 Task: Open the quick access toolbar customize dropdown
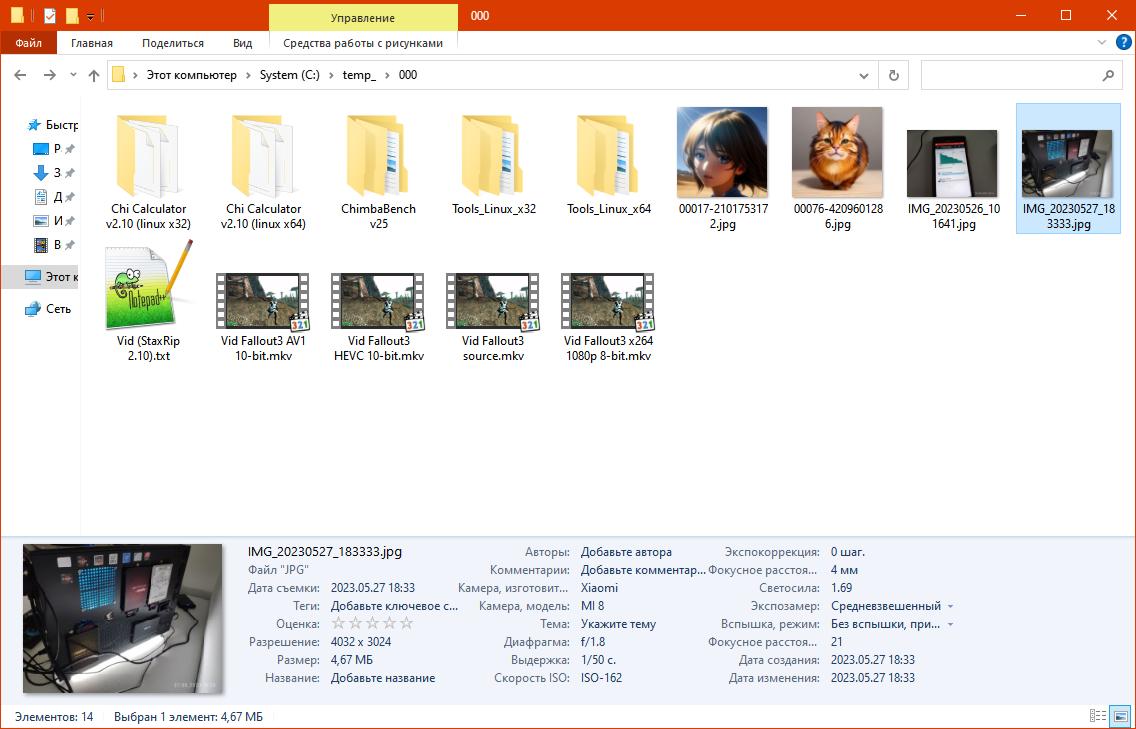[x=91, y=16]
